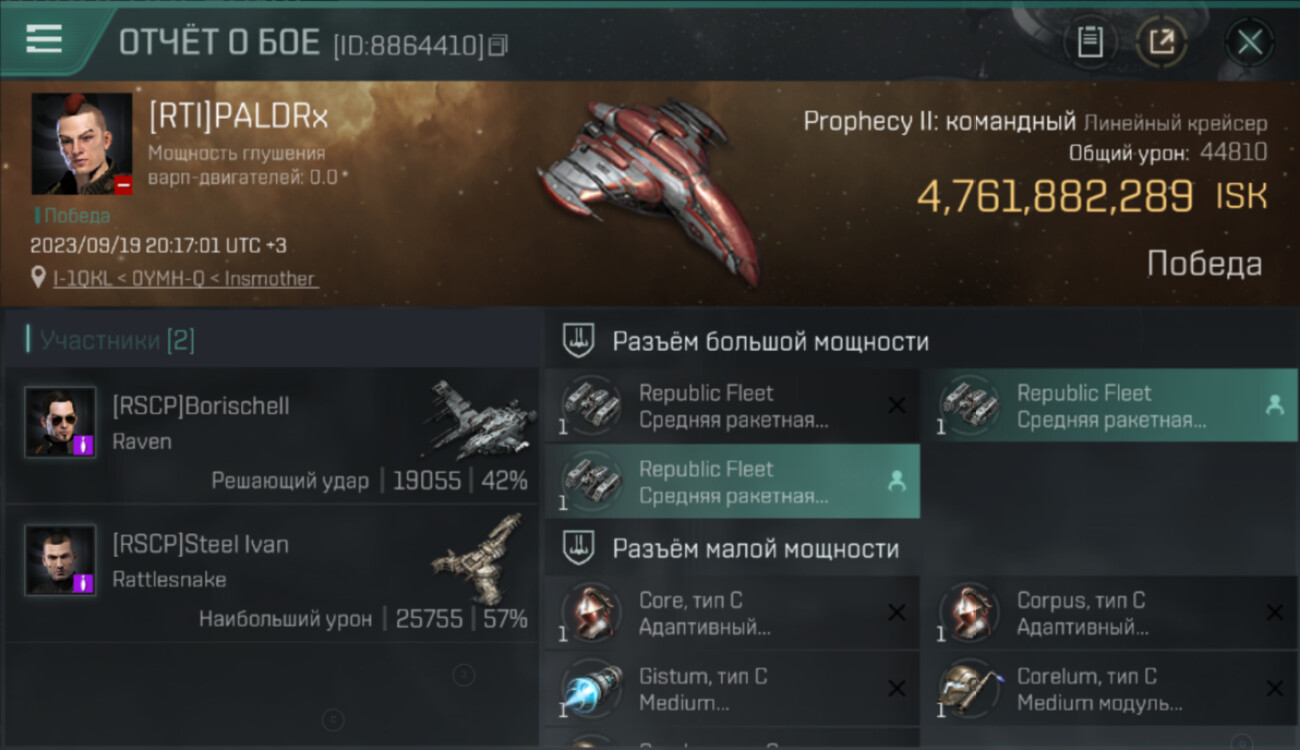The height and width of the screenshot is (750, 1300).
Task: Select the Corelum type C Medium module
Action: click(1110, 689)
